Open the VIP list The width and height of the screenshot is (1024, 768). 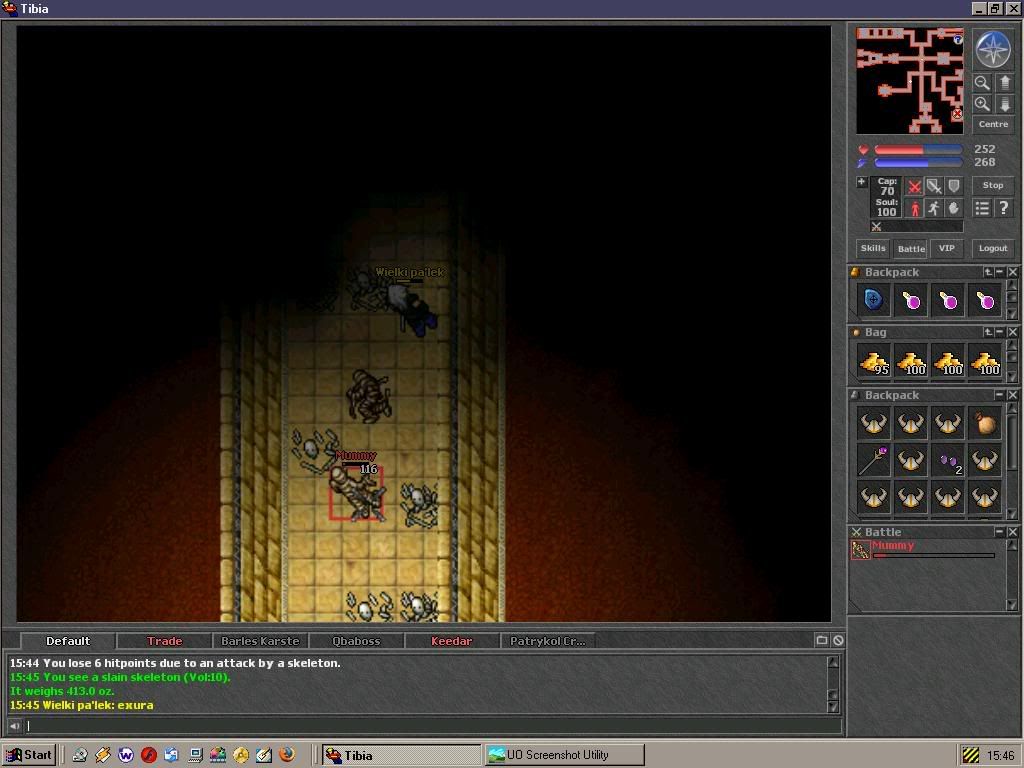coord(946,248)
